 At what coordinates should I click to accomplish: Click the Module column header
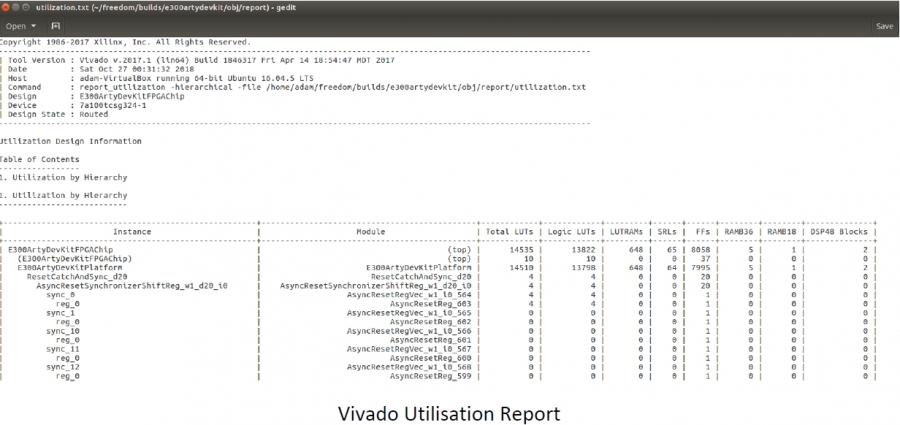pyautogui.click(x=370, y=231)
